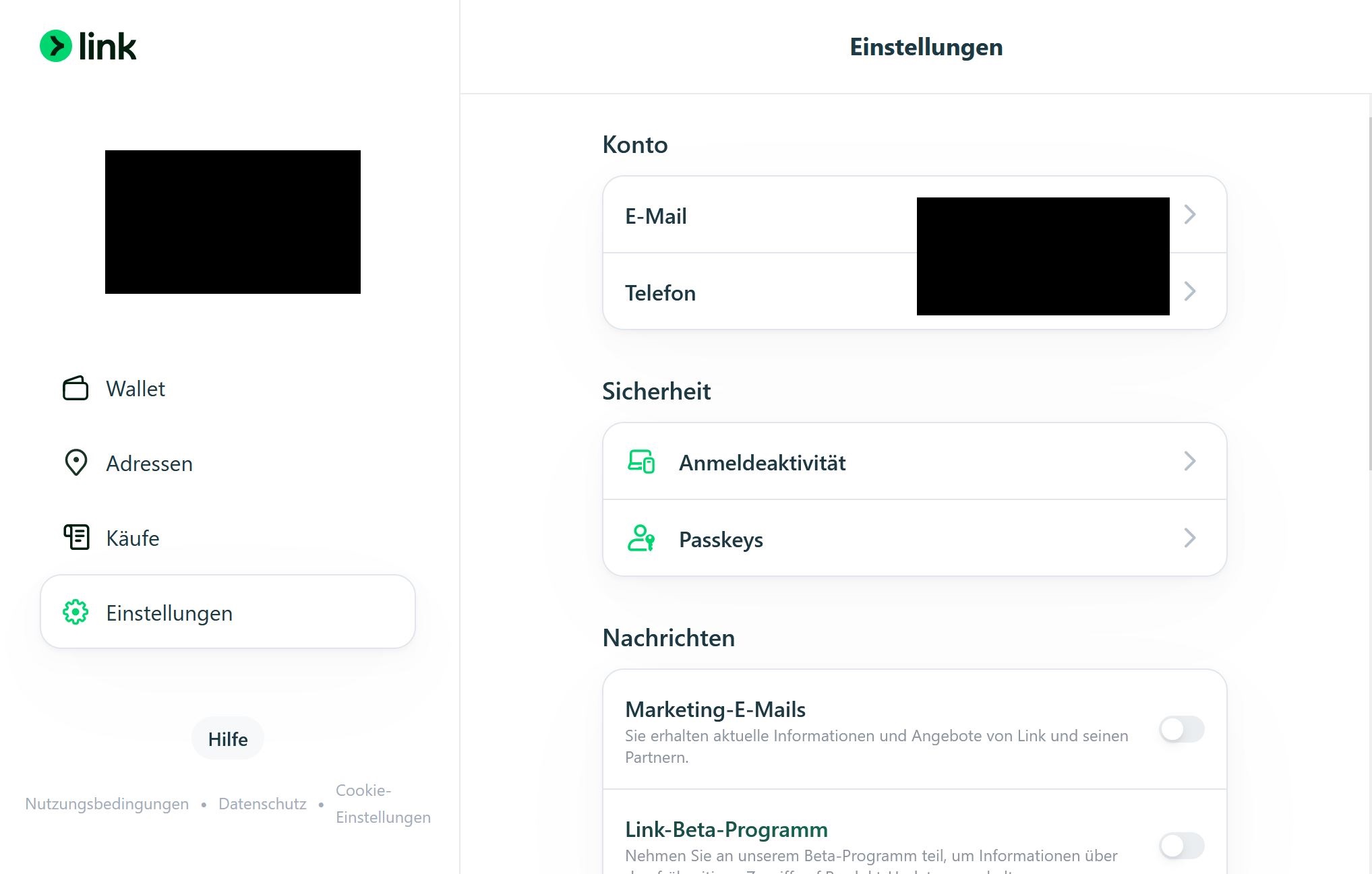Open the Käufe purchases page
Viewport: 1372px width, 874px height.
pos(133,538)
